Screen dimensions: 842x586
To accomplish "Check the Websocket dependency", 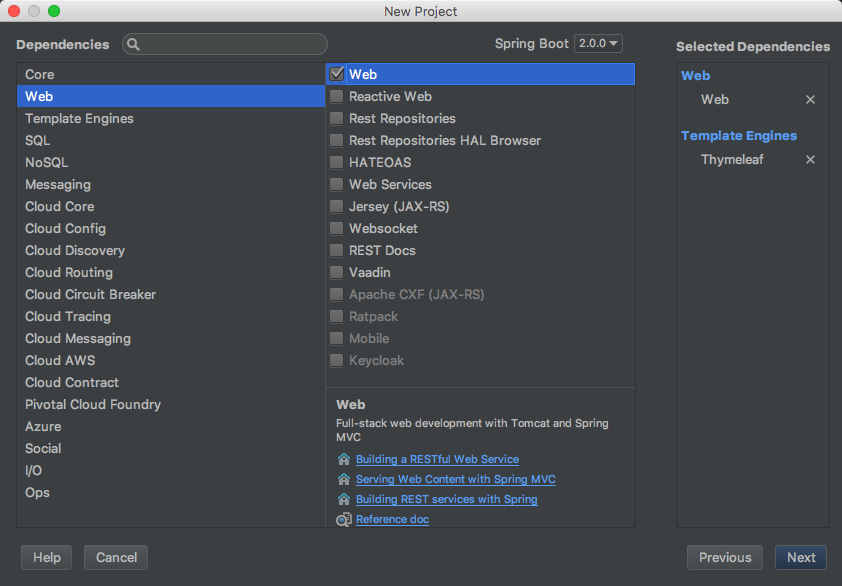I will [x=337, y=229].
